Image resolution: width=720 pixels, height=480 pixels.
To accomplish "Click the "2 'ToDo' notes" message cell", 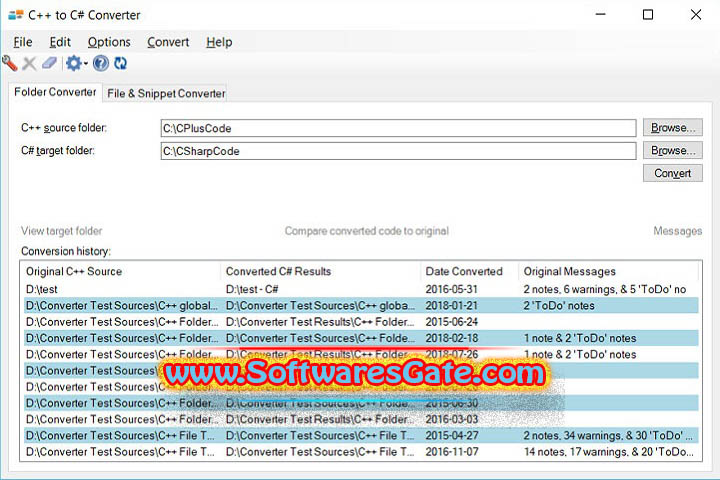I will [559, 305].
